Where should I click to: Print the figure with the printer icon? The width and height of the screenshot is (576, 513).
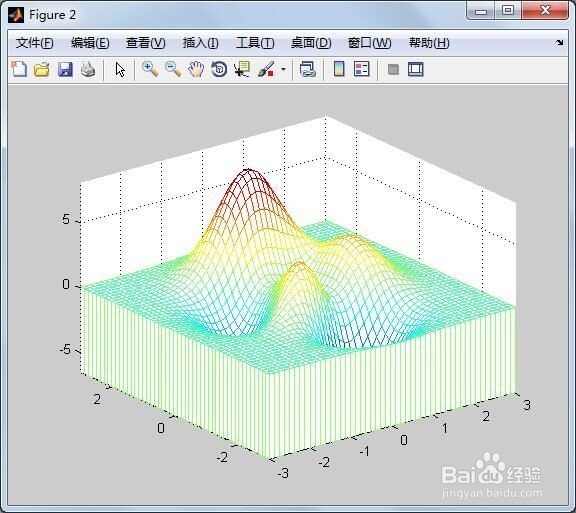(88, 69)
